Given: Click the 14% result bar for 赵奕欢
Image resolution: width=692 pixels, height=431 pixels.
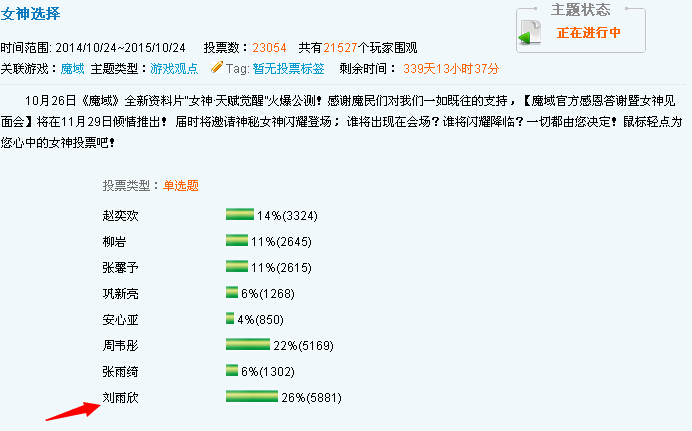Looking at the screenshot, I should point(240,215).
